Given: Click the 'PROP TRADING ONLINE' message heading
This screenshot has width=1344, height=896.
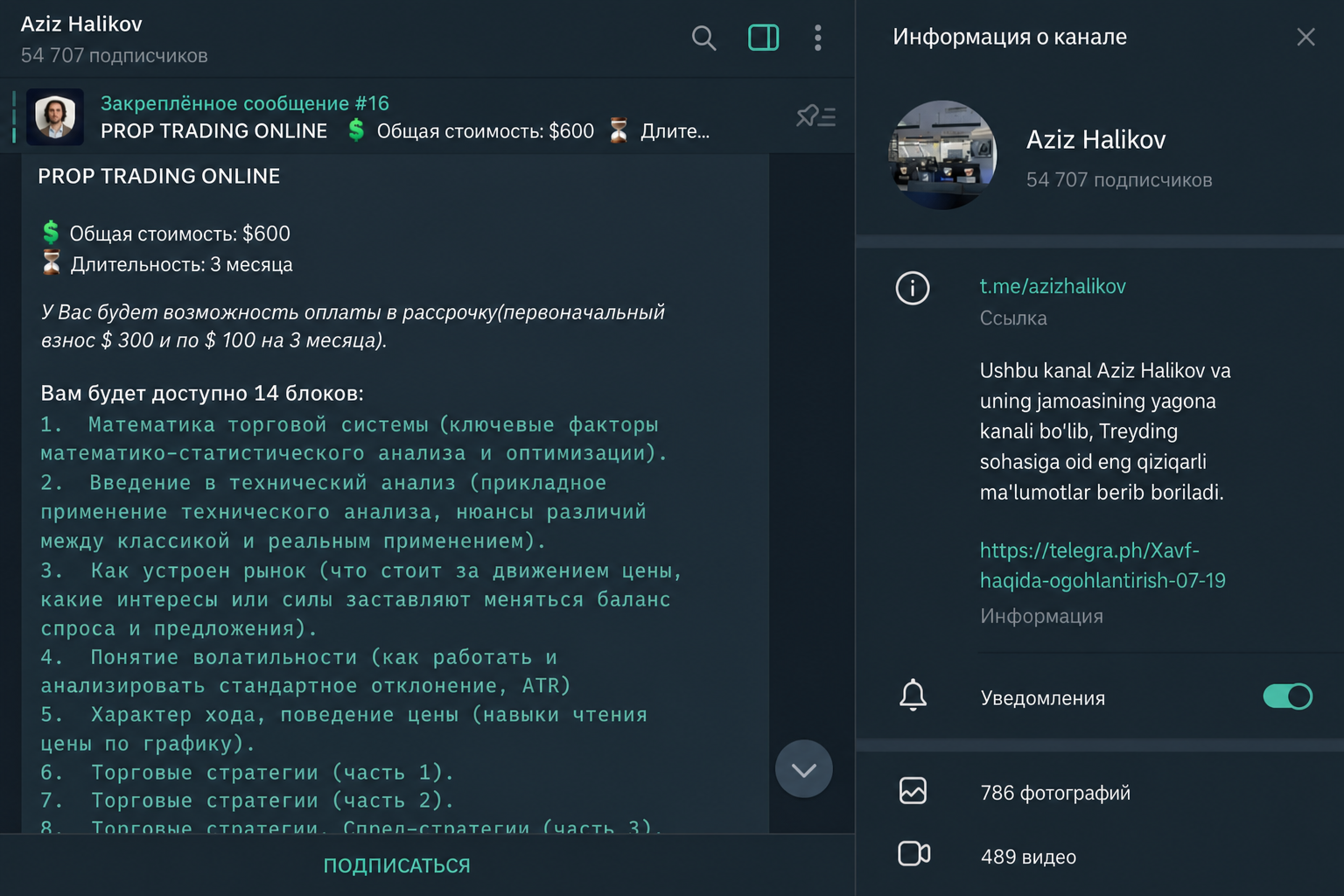Looking at the screenshot, I should (x=159, y=176).
